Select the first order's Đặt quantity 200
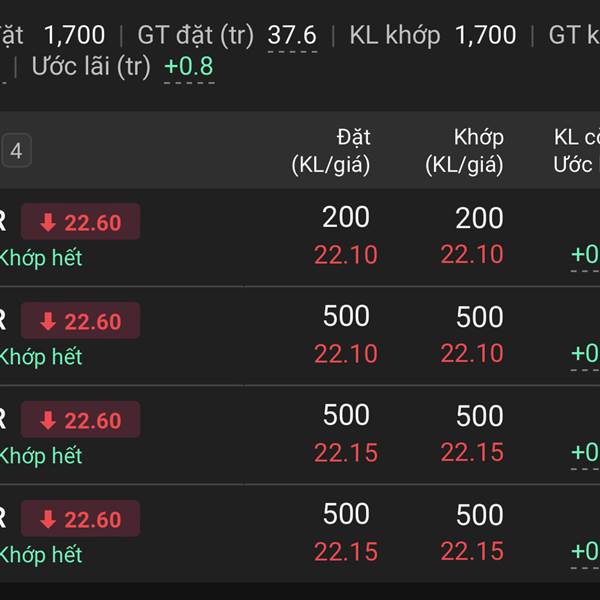The width and height of the screenshot is (600, 600). [x=346, y=217]
